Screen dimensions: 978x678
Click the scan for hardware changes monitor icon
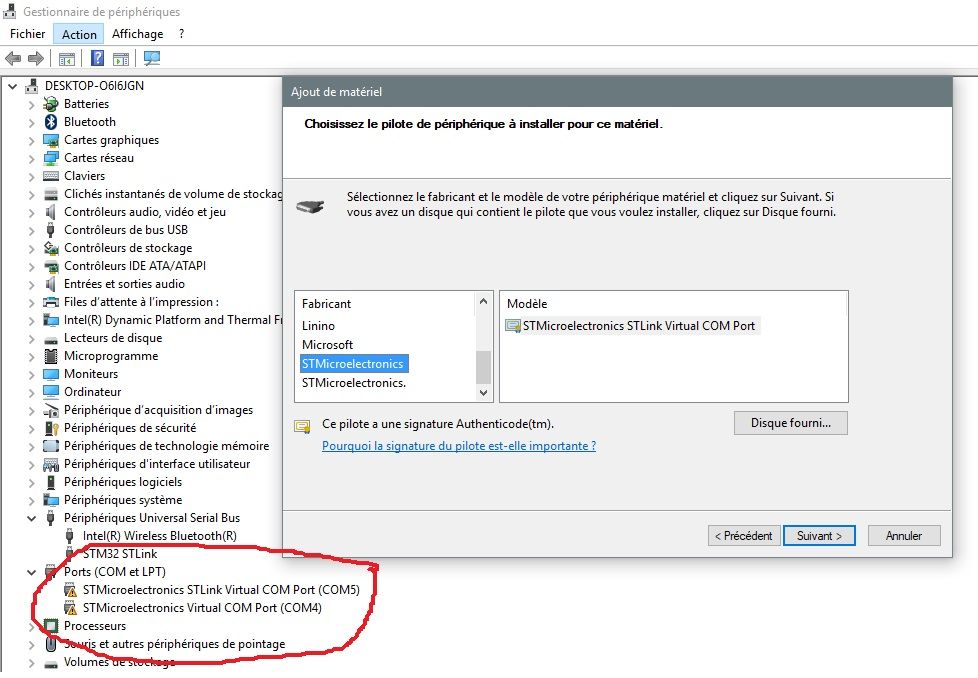pyautogui.click(x=152, y=59)
